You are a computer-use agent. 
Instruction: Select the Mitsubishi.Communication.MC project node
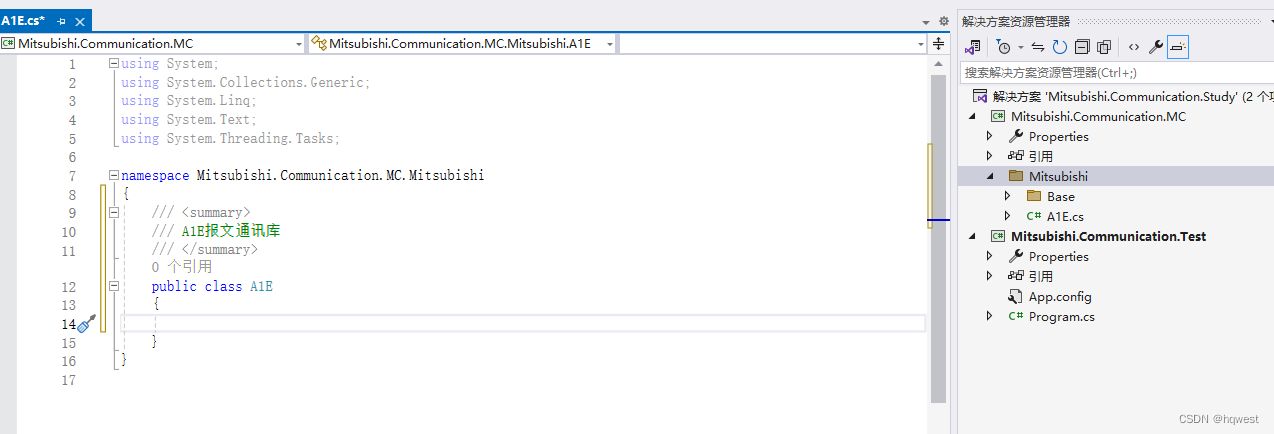pyautogui.click(x=1098, y=117)
